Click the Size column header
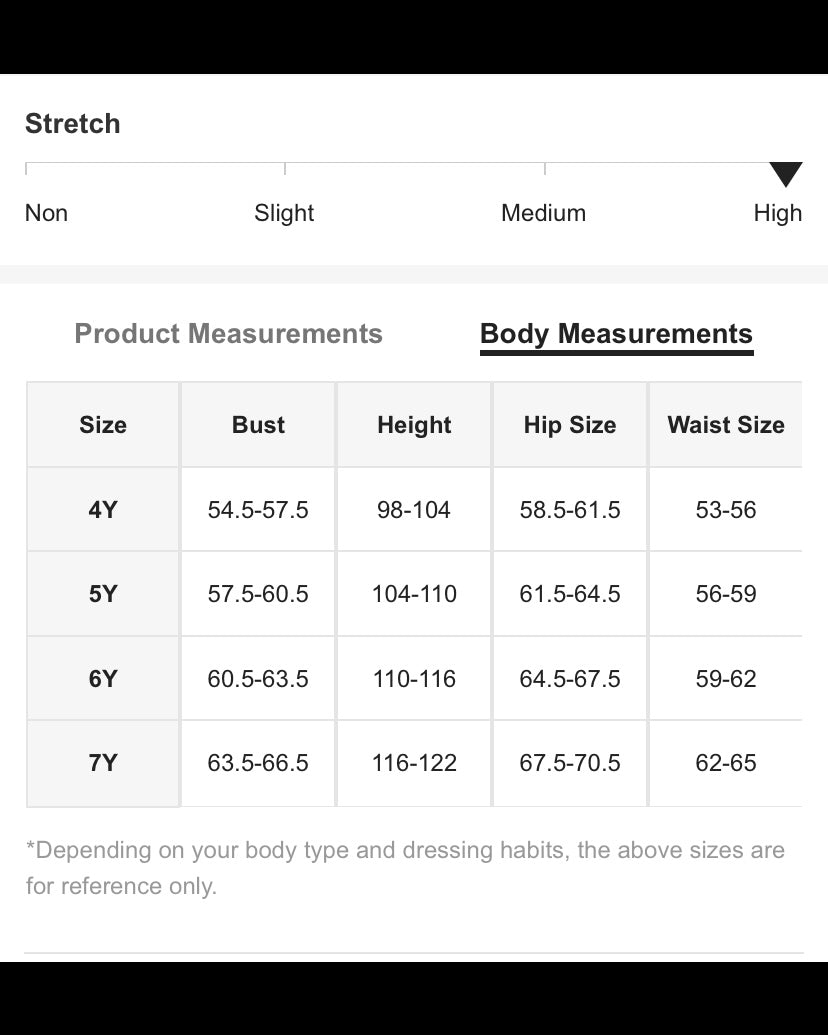The image size is (828, 1035). (x=102, y=424)
